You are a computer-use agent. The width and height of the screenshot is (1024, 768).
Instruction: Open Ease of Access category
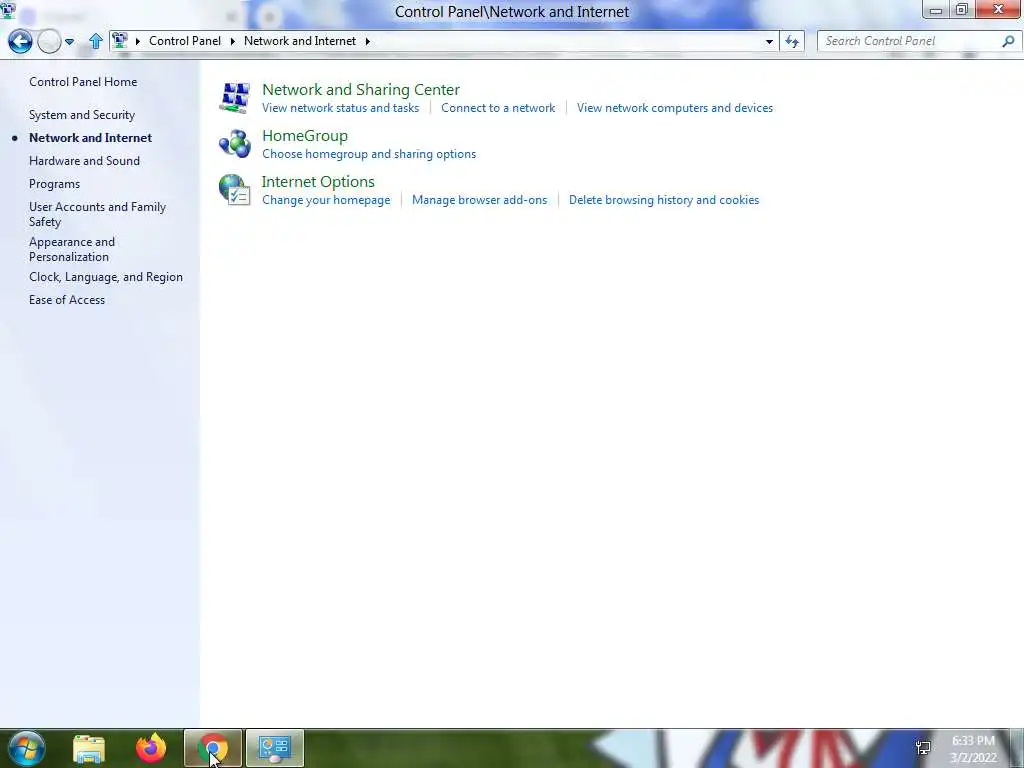point(67,300)
